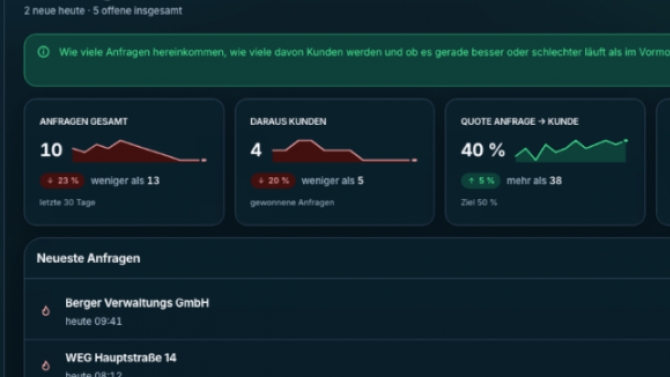670x377 pixels.
Task: Click the text 'gewonnene Anfragen'
Action: [x=292, y=203]
